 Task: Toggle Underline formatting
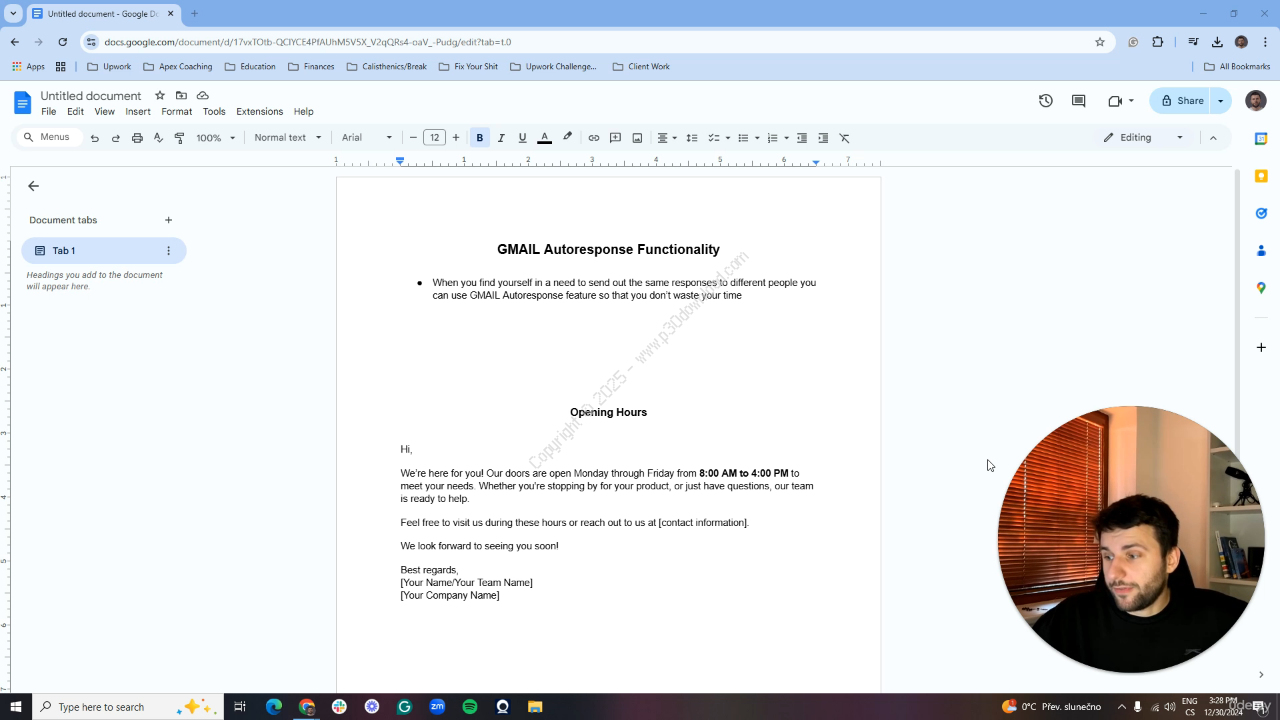(522, 138)
